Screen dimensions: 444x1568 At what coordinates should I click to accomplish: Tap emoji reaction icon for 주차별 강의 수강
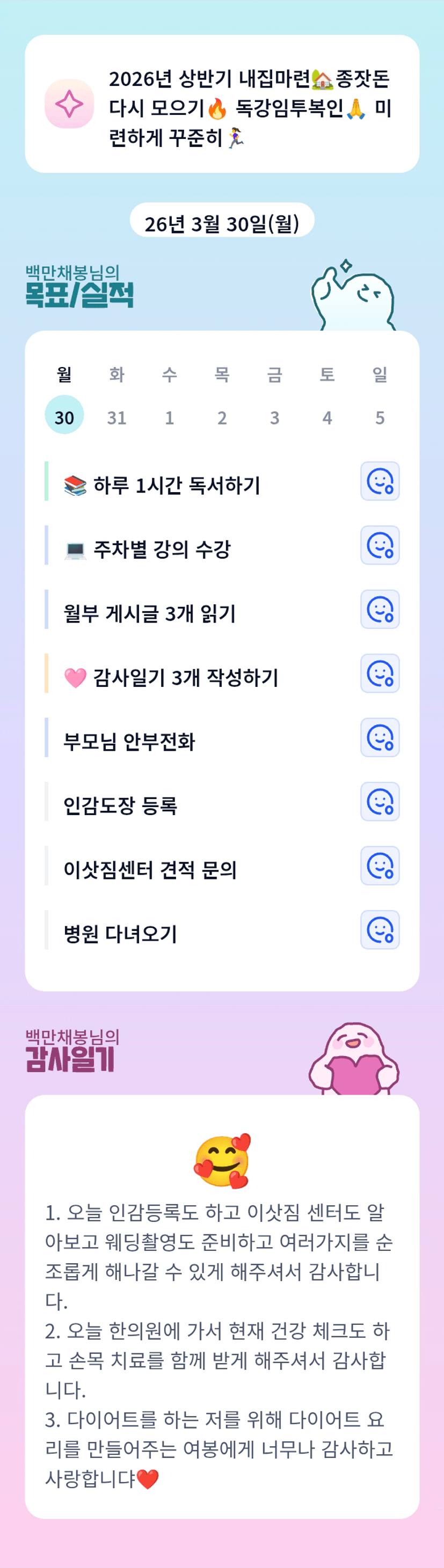point(380,545)
